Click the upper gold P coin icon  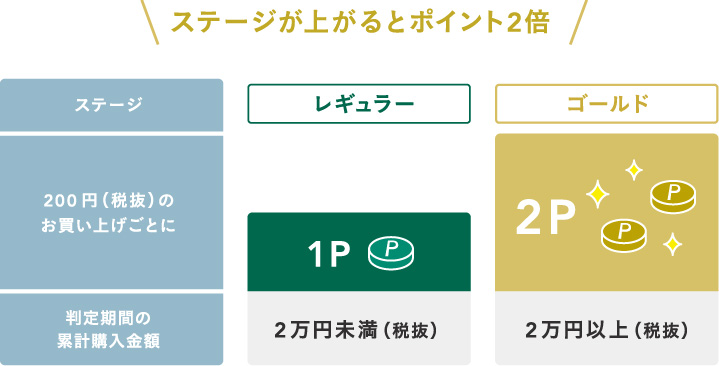[673, 197]
